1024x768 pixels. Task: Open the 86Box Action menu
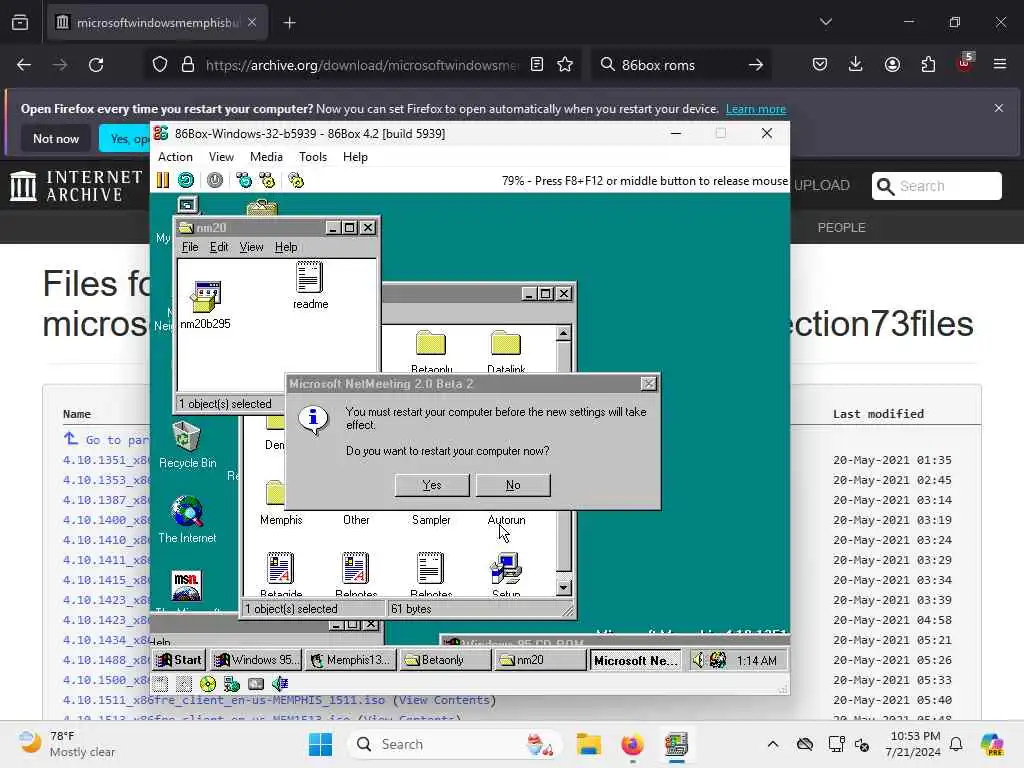coord(175,157)
